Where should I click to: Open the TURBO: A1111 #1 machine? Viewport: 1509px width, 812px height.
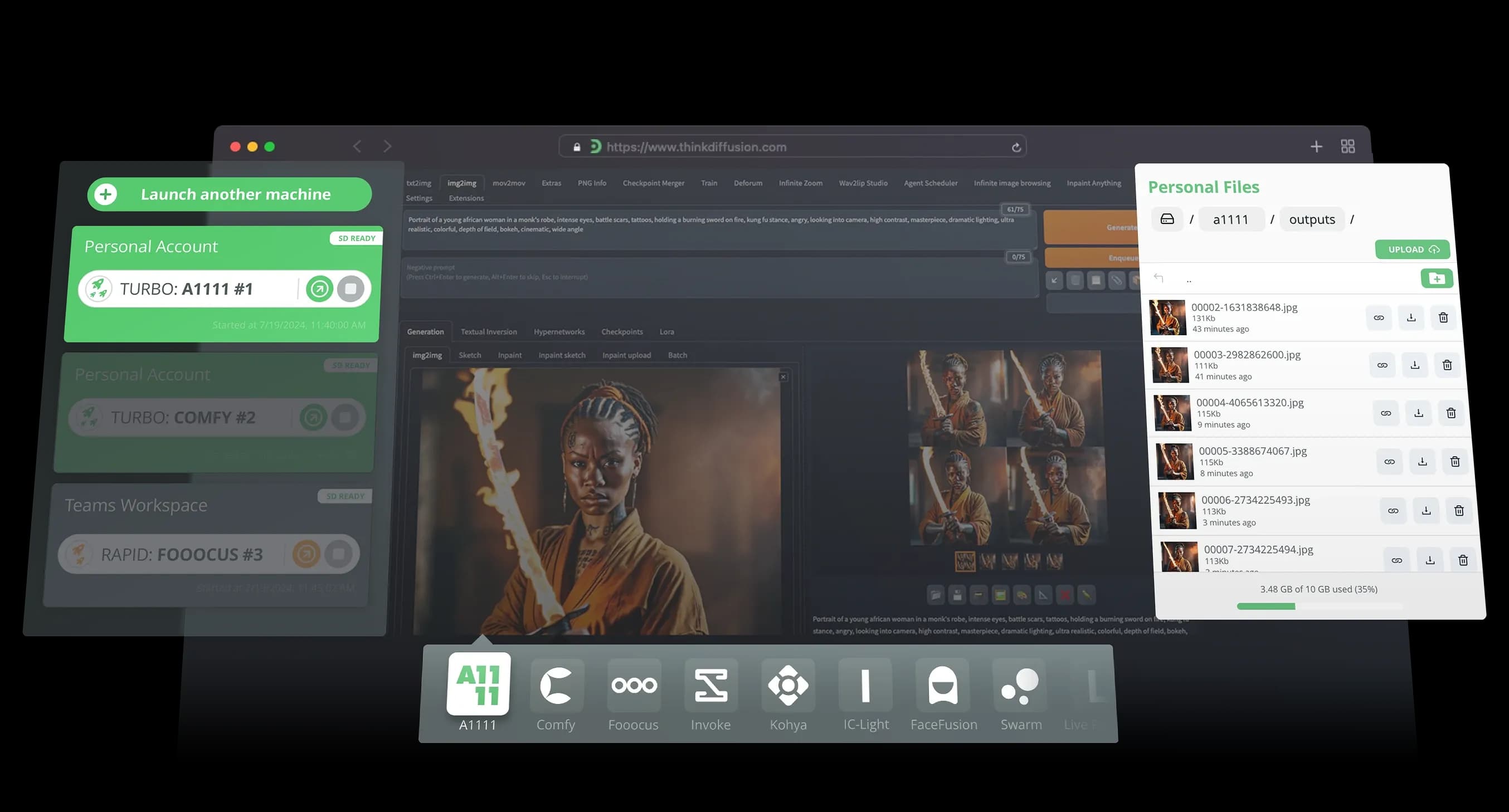tap(319, 288)
